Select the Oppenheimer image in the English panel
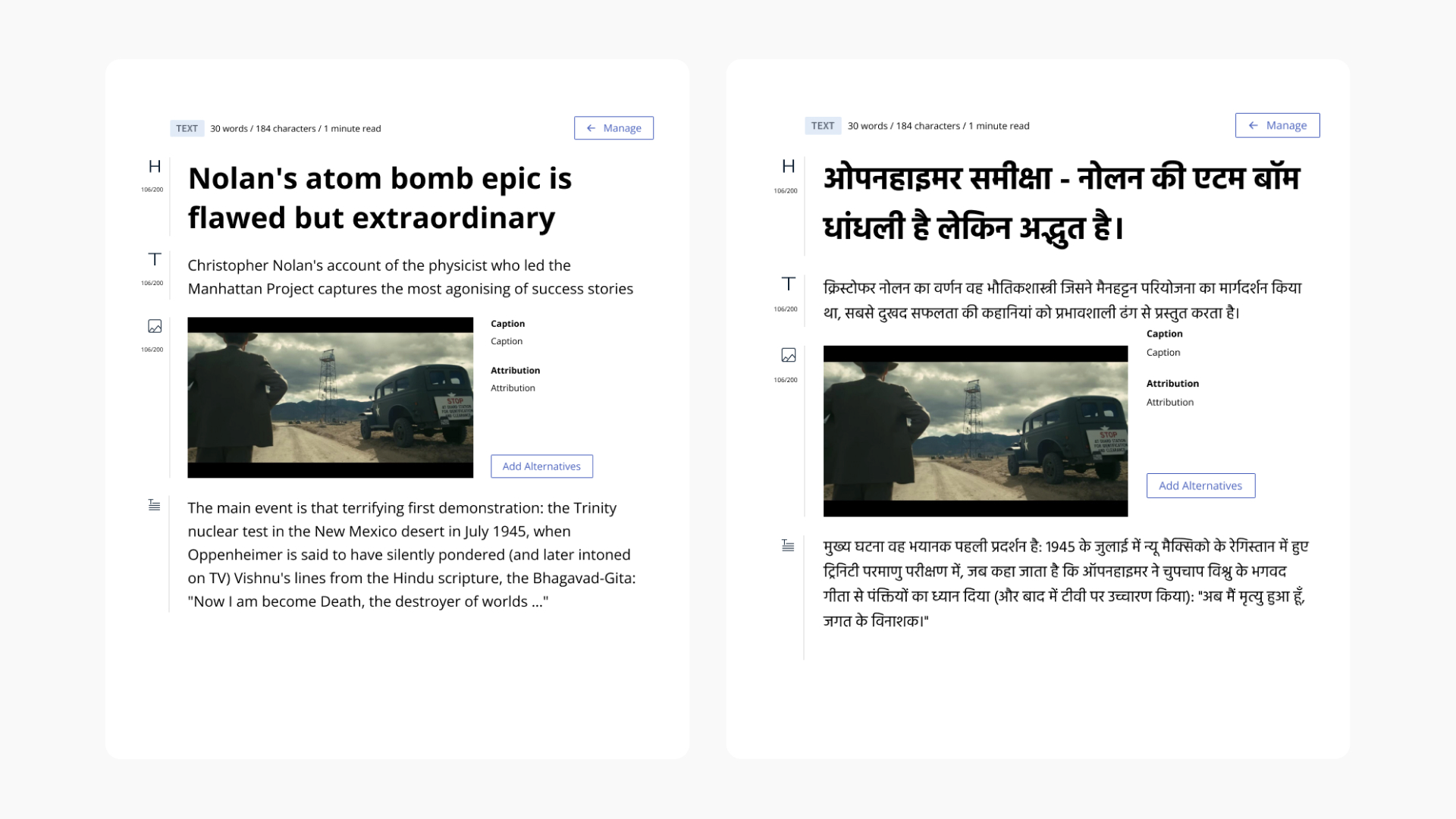 click(330, 397)
